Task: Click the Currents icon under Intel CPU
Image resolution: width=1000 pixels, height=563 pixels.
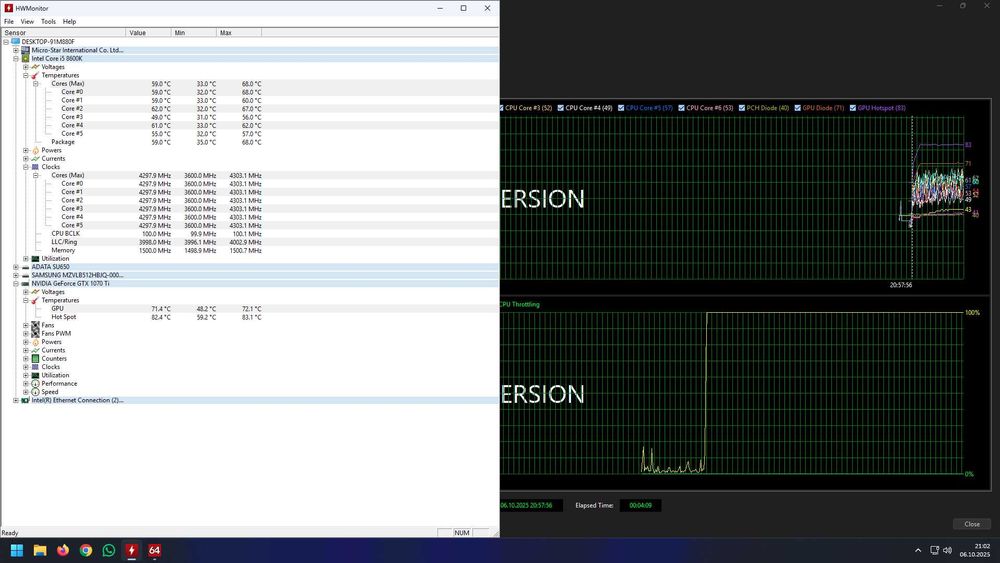Action: [x=36, y=159]
